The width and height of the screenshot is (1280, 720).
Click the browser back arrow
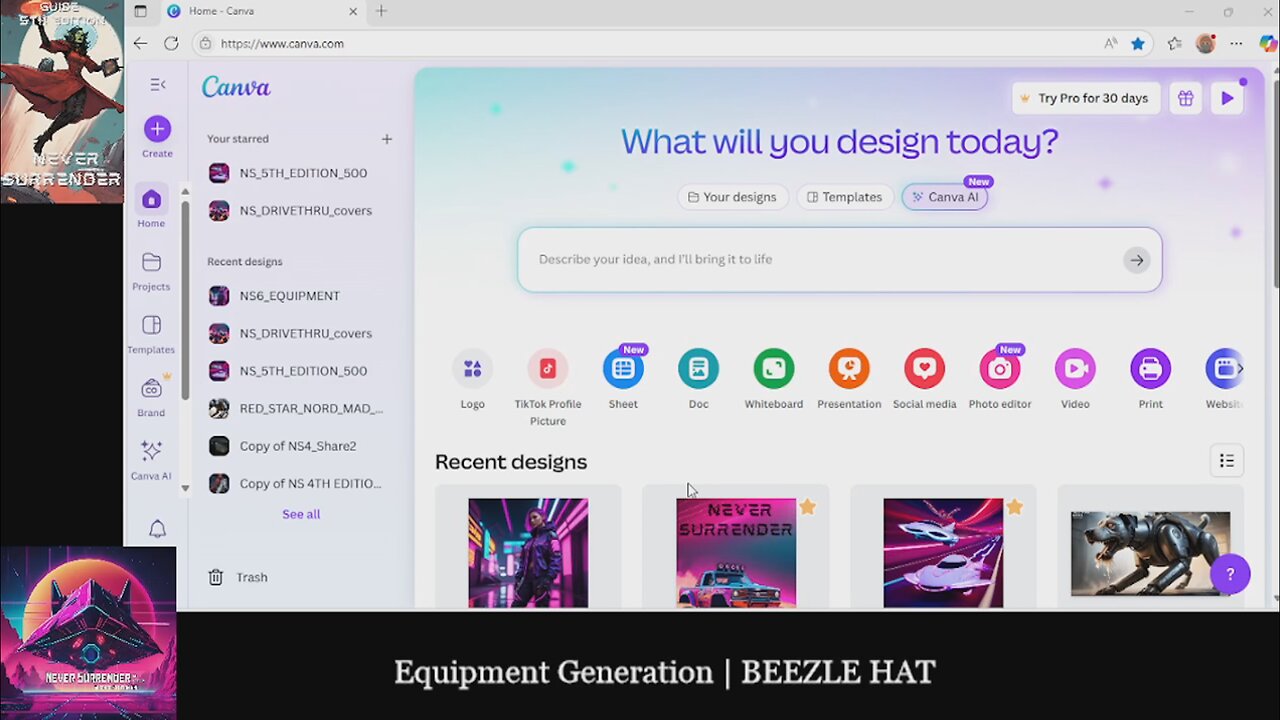(x=140, y=43)
